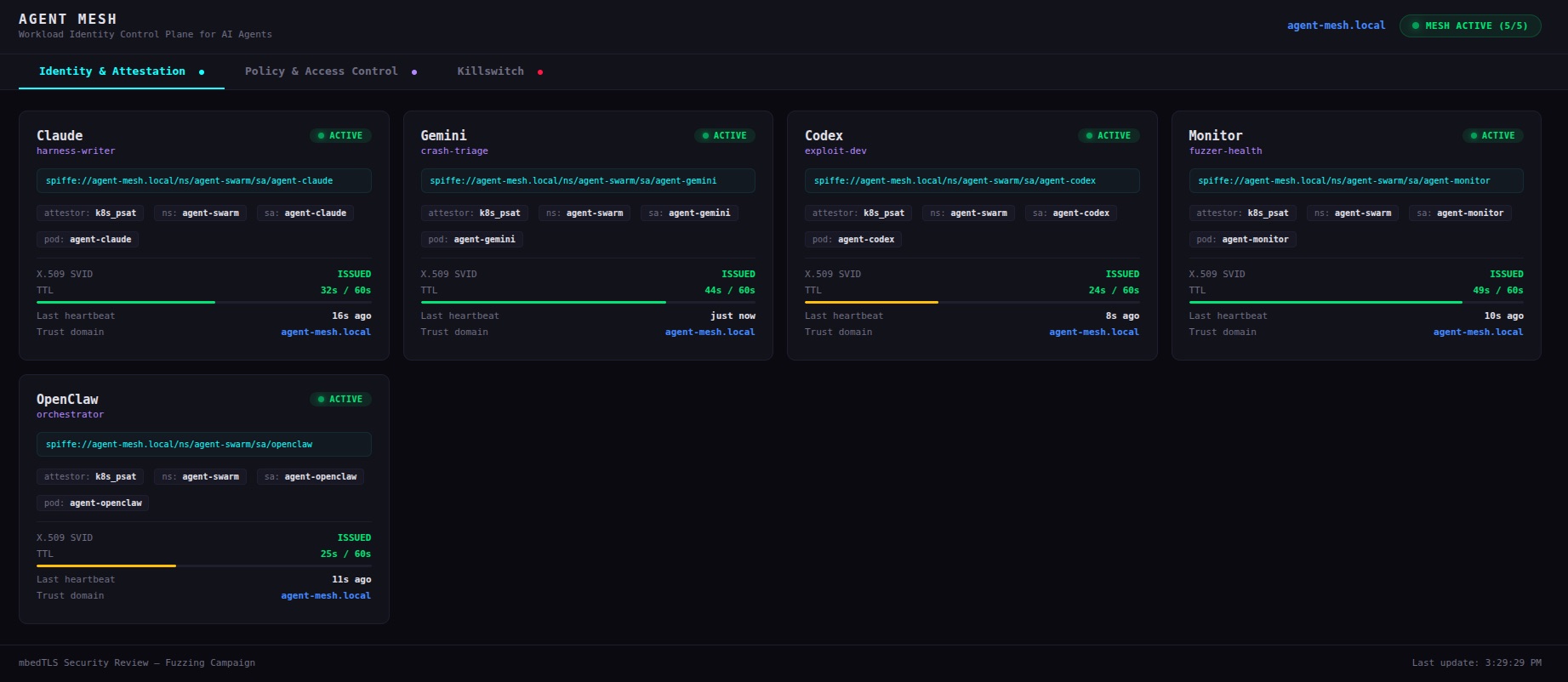The height and width of the screenshot is (682, 1568).
Task: Click the Monitor card title
Action: coord(1216,135)
